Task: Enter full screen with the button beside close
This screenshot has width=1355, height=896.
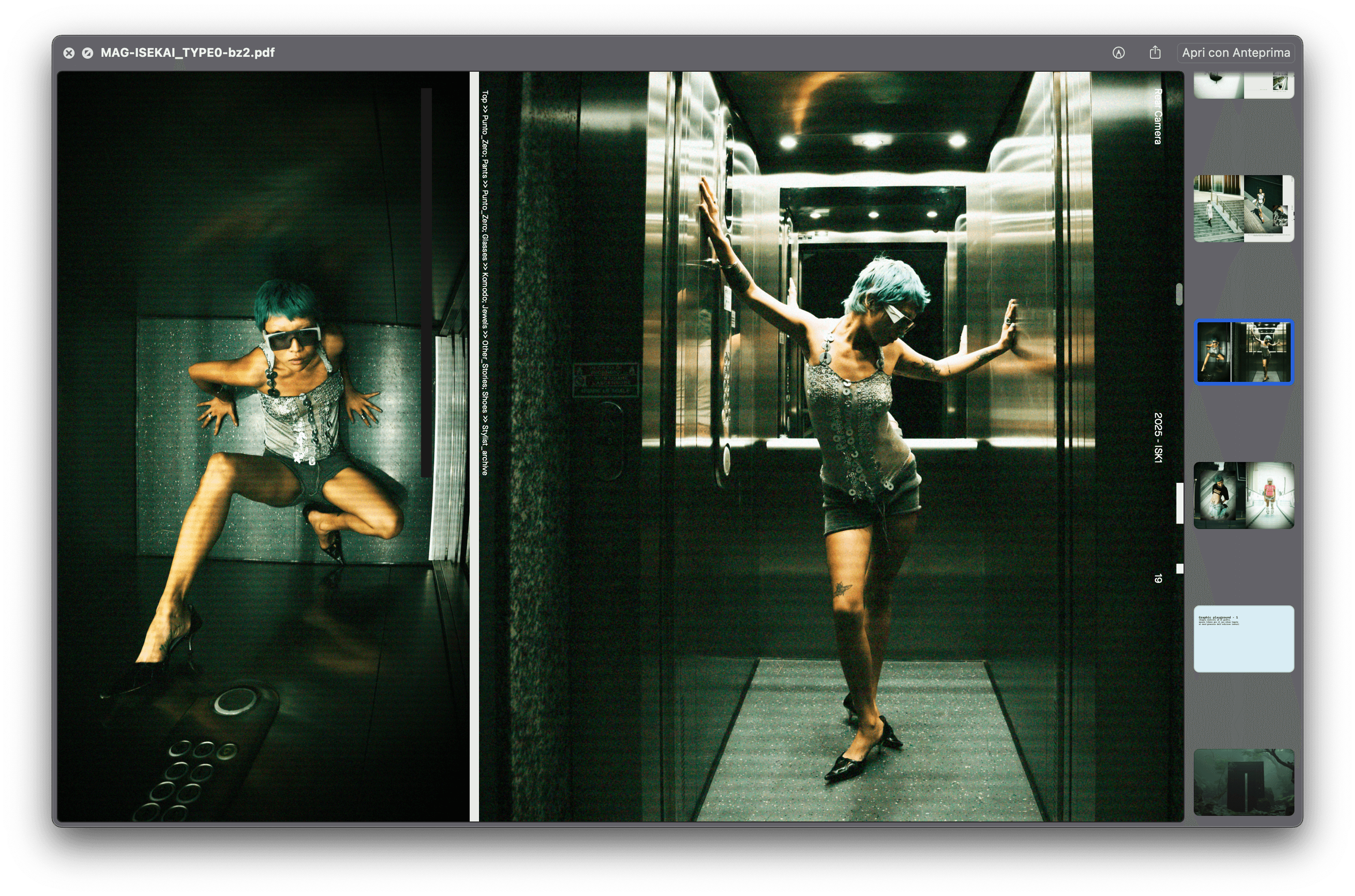Action: pyautogui.click(x=88, y=53)
